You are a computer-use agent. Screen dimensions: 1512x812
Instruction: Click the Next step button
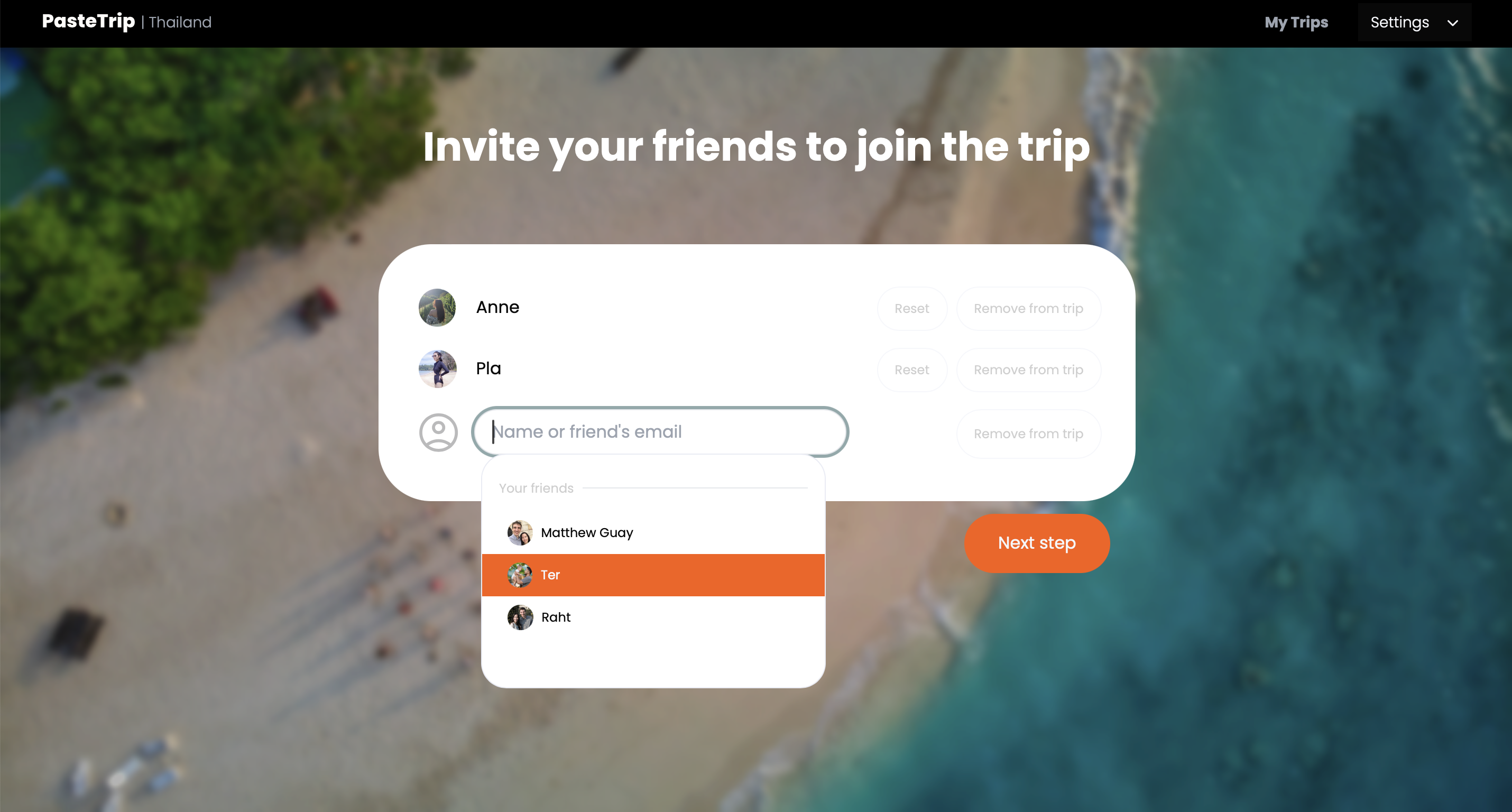1037,543
